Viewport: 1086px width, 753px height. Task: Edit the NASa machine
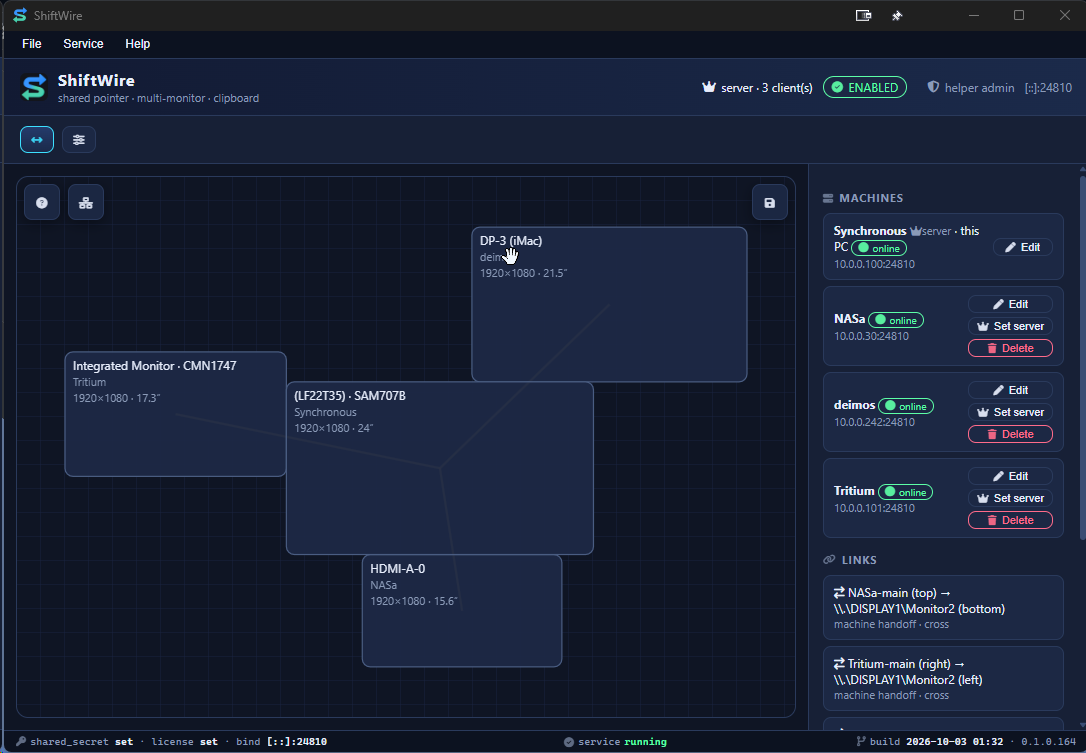pos(1010,304)
